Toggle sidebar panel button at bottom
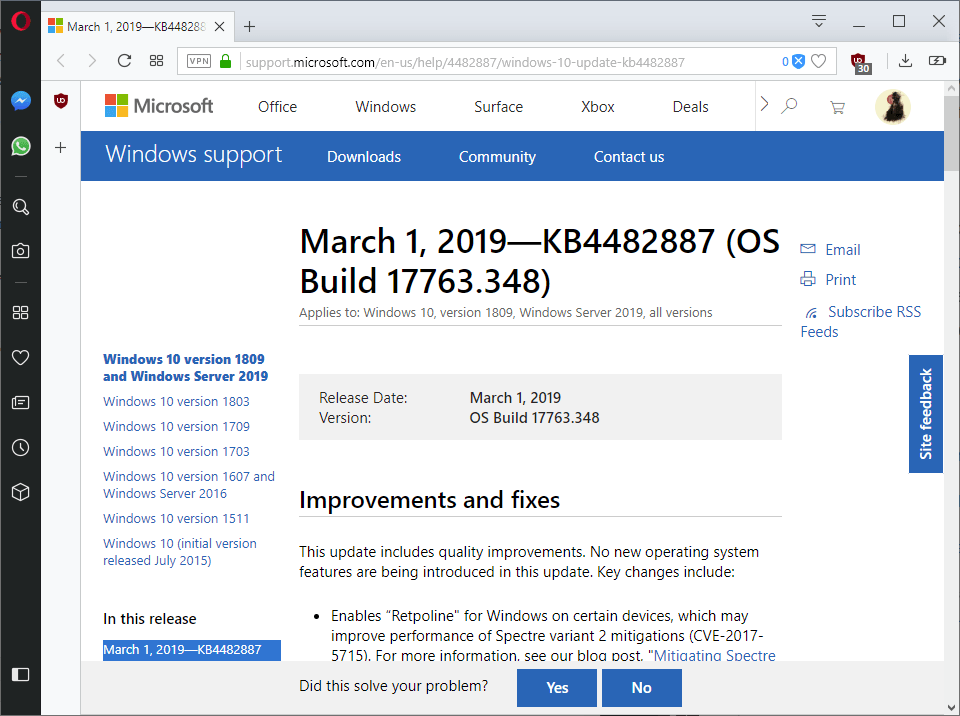 point(20,674)
